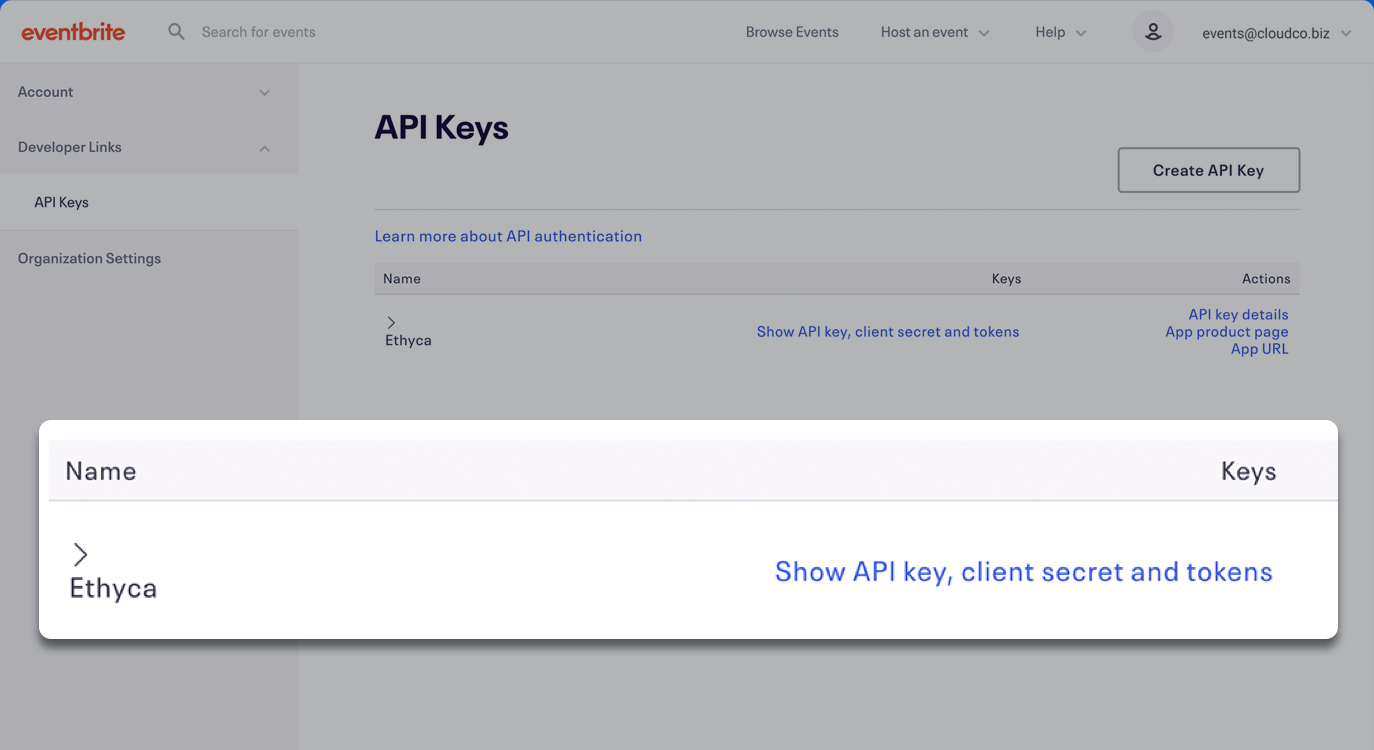Expand the Ethyca row chevron in the small table

(x=391, y=322)
